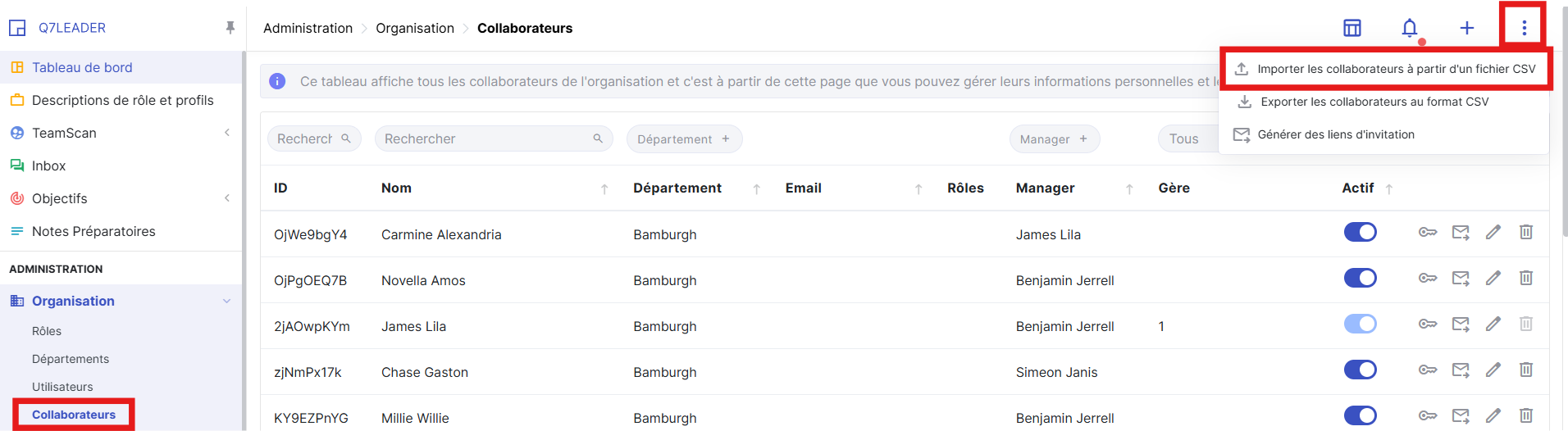Screen dimensions: 1568x431
Task: Click the plus icon to add collaborator
Action: click(1466, 29)
